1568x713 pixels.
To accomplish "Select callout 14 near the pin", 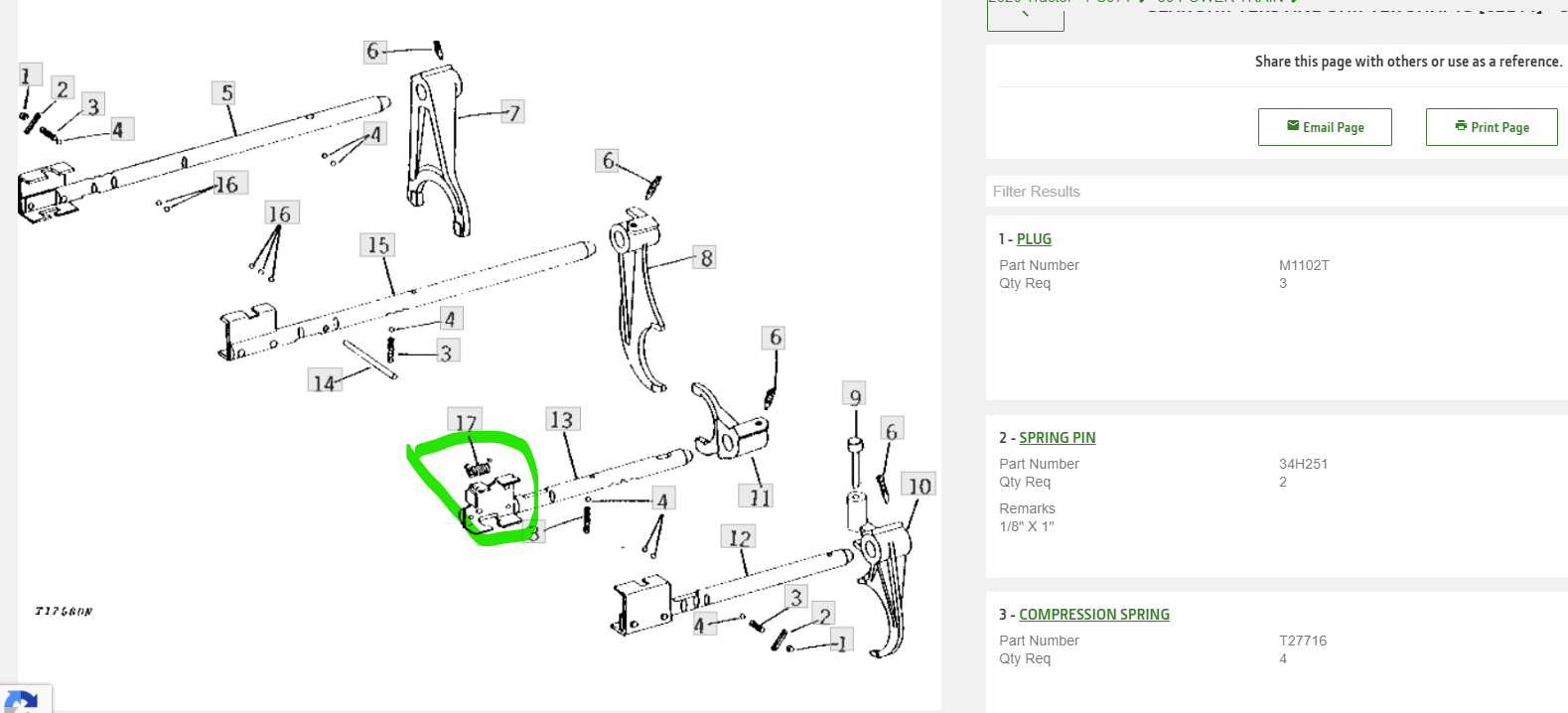I will [x=325, y=380].
